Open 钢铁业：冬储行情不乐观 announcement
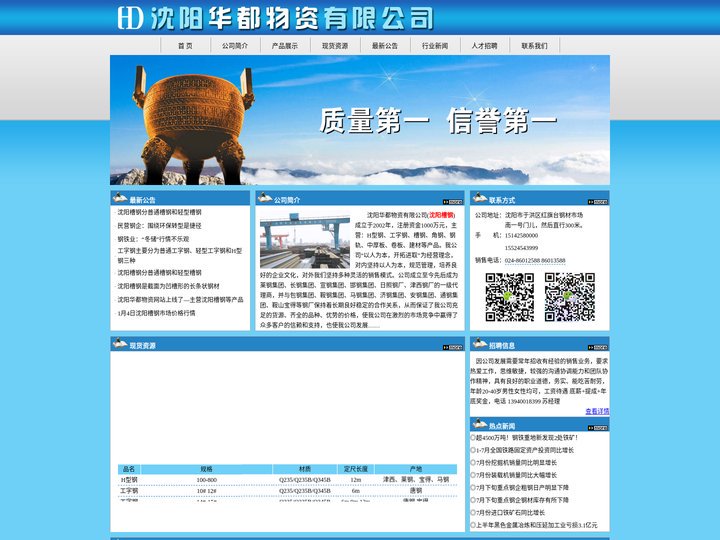Screen dimensions: 720x540 coord(153,239)
